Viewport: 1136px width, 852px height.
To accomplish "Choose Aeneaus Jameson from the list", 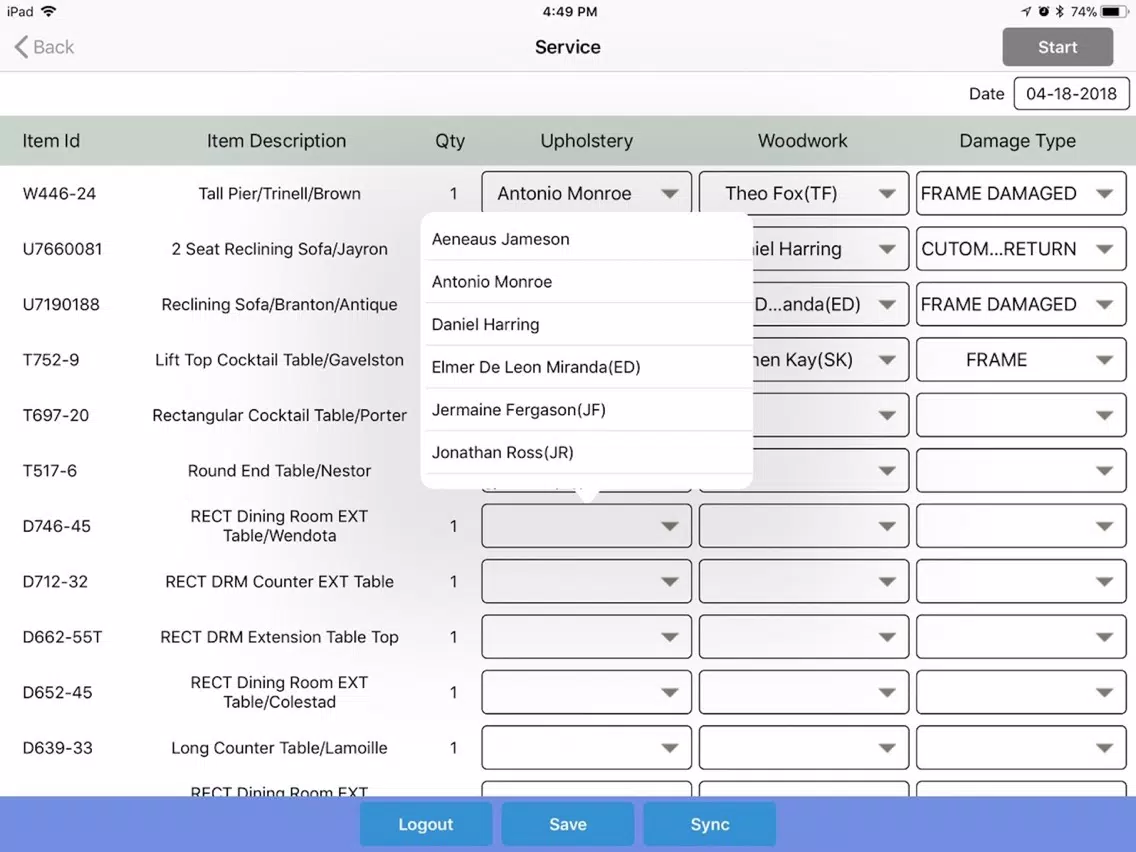I will (587, 239).
